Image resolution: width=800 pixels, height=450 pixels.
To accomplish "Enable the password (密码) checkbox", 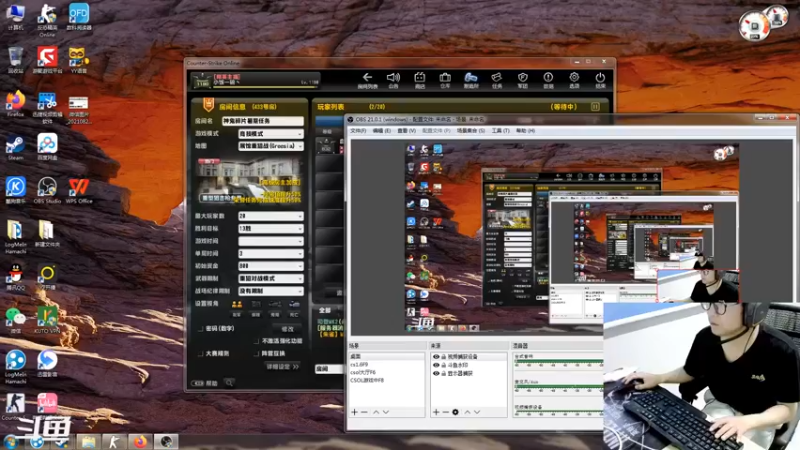I will 200,329.
